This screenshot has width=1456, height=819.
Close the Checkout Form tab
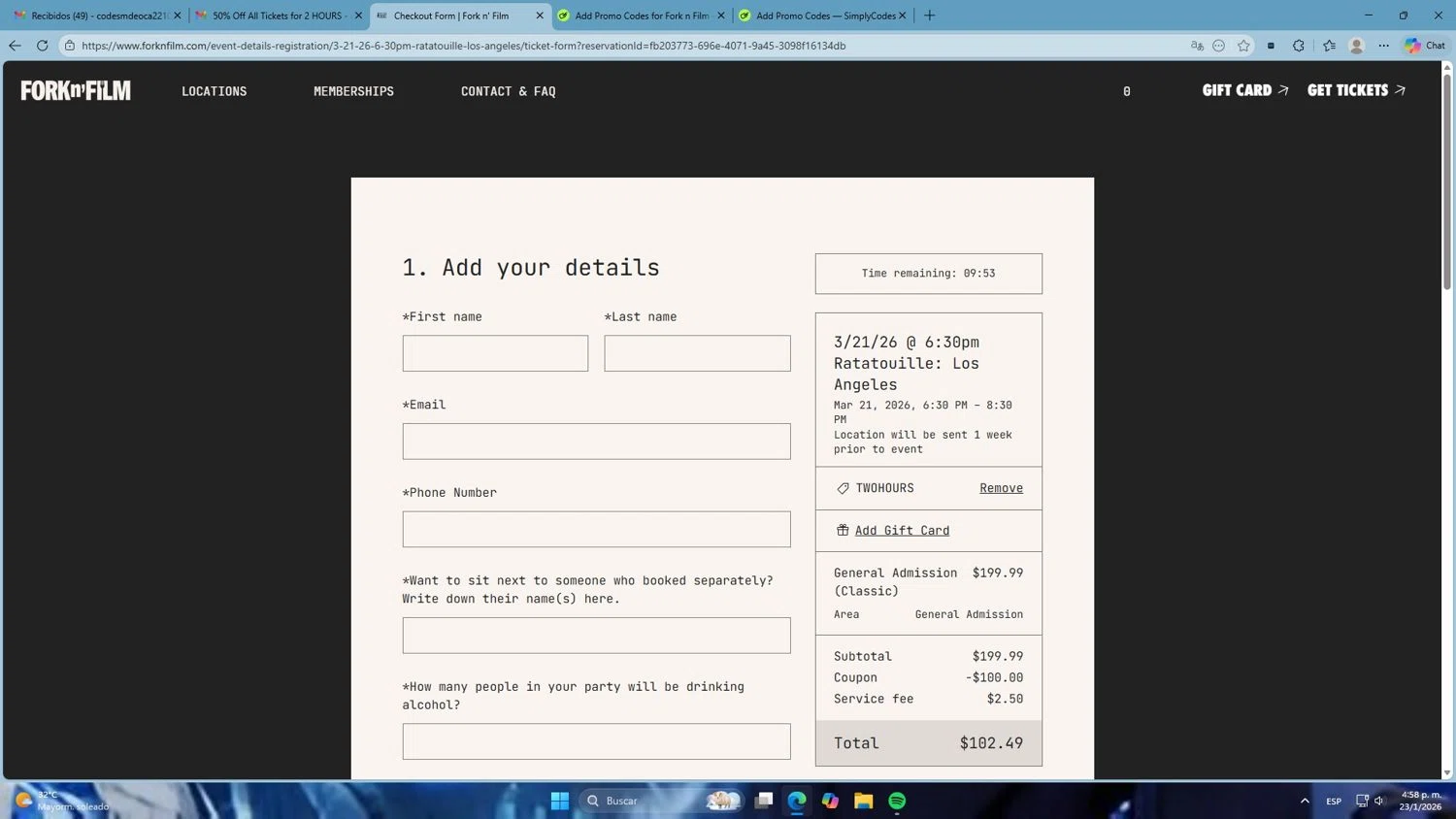tap(540, 16)
